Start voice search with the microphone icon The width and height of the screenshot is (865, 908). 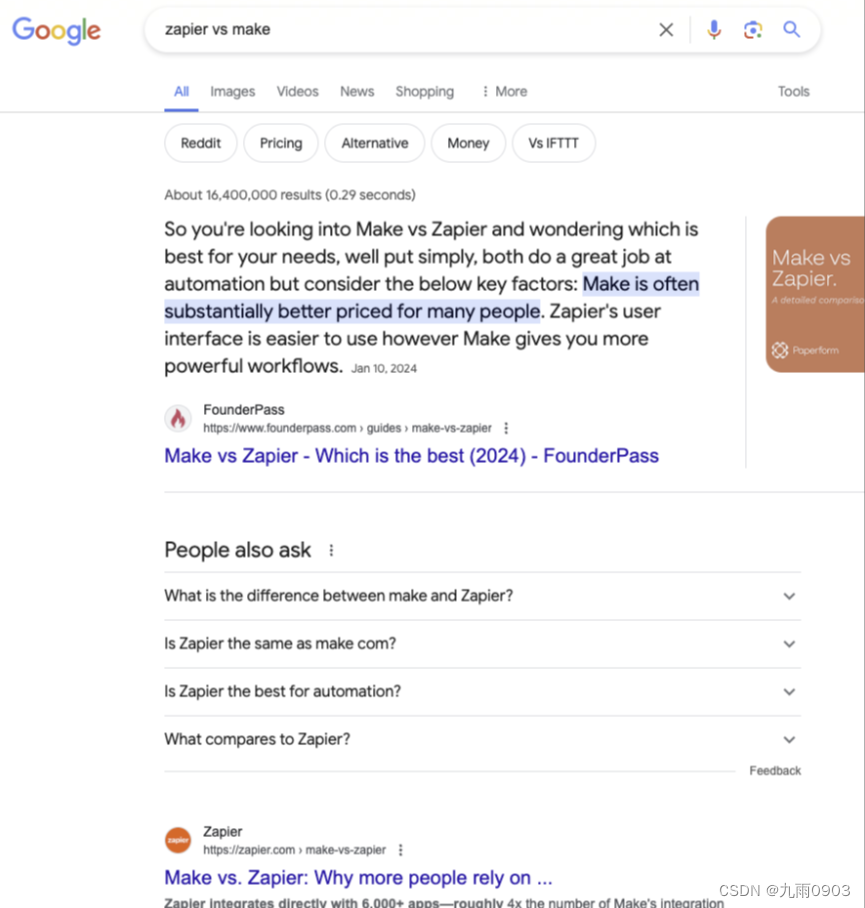click(x=714, y=30)
